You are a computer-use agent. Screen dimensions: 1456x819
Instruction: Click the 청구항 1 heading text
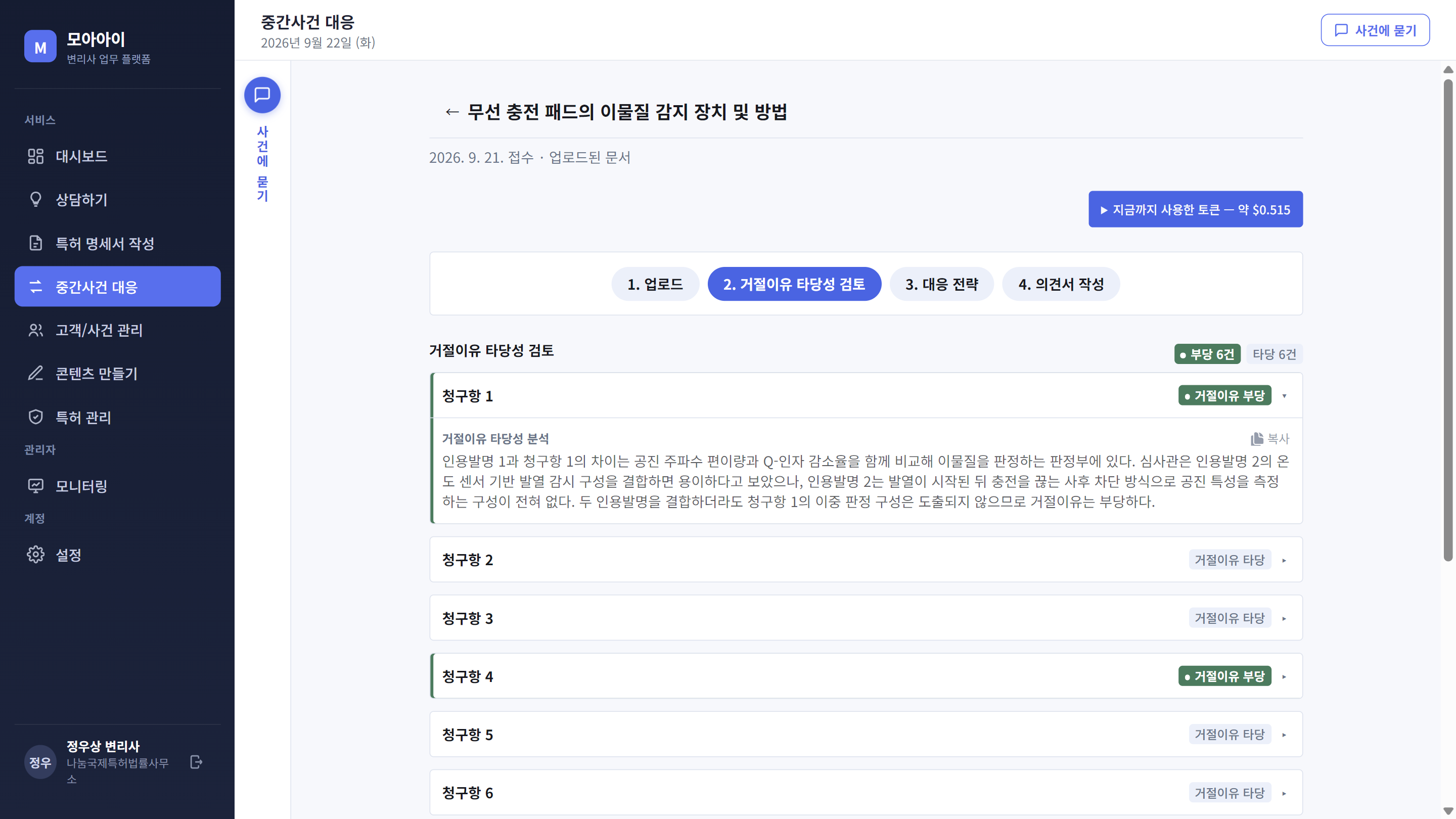click(x=468, y=396)
